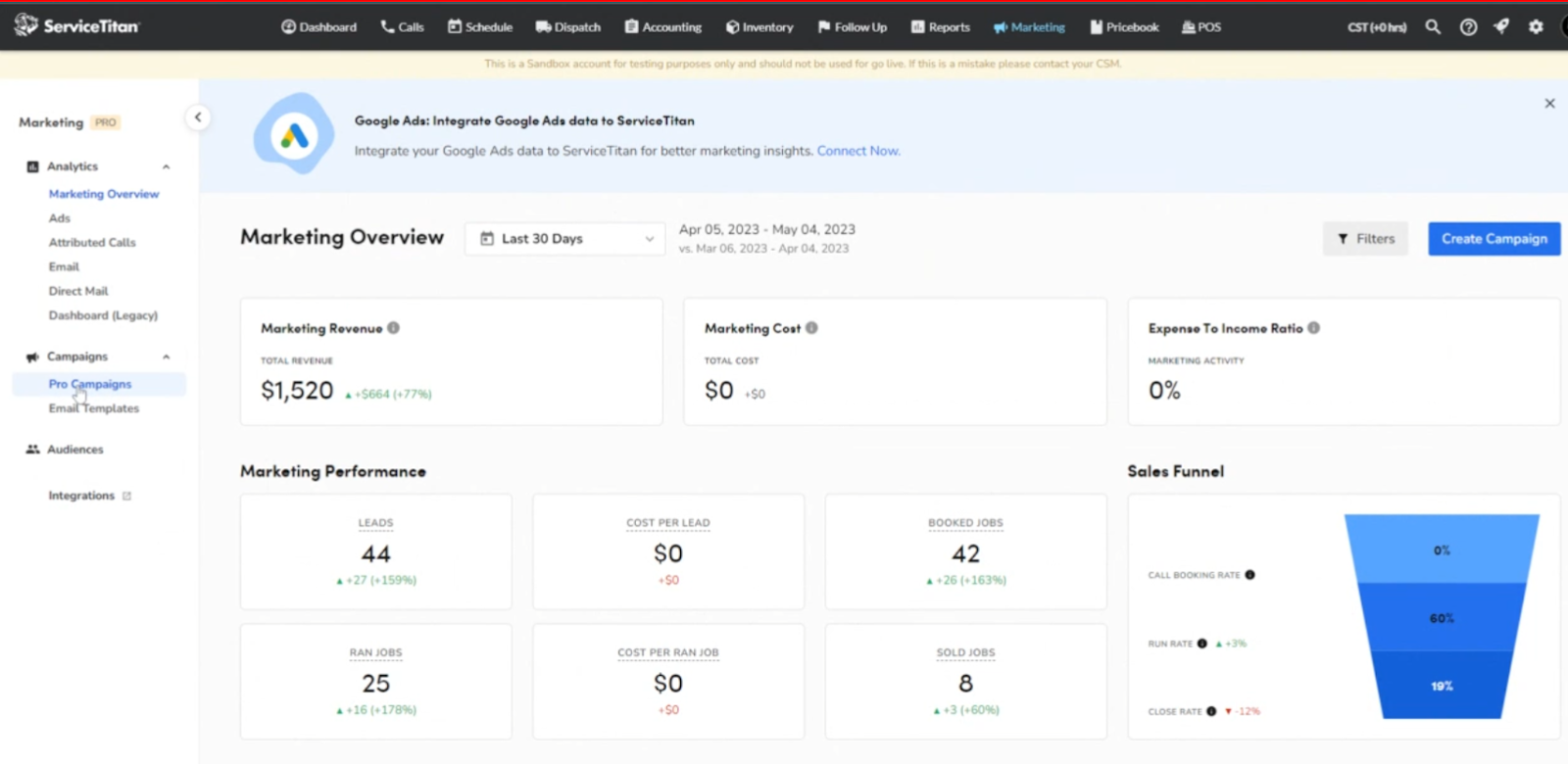Image resolution: width=1568 pixels, height=764 pixels.
Task: Click the Booked Jobs card showing 42
Action: click(x=965, y=551)
